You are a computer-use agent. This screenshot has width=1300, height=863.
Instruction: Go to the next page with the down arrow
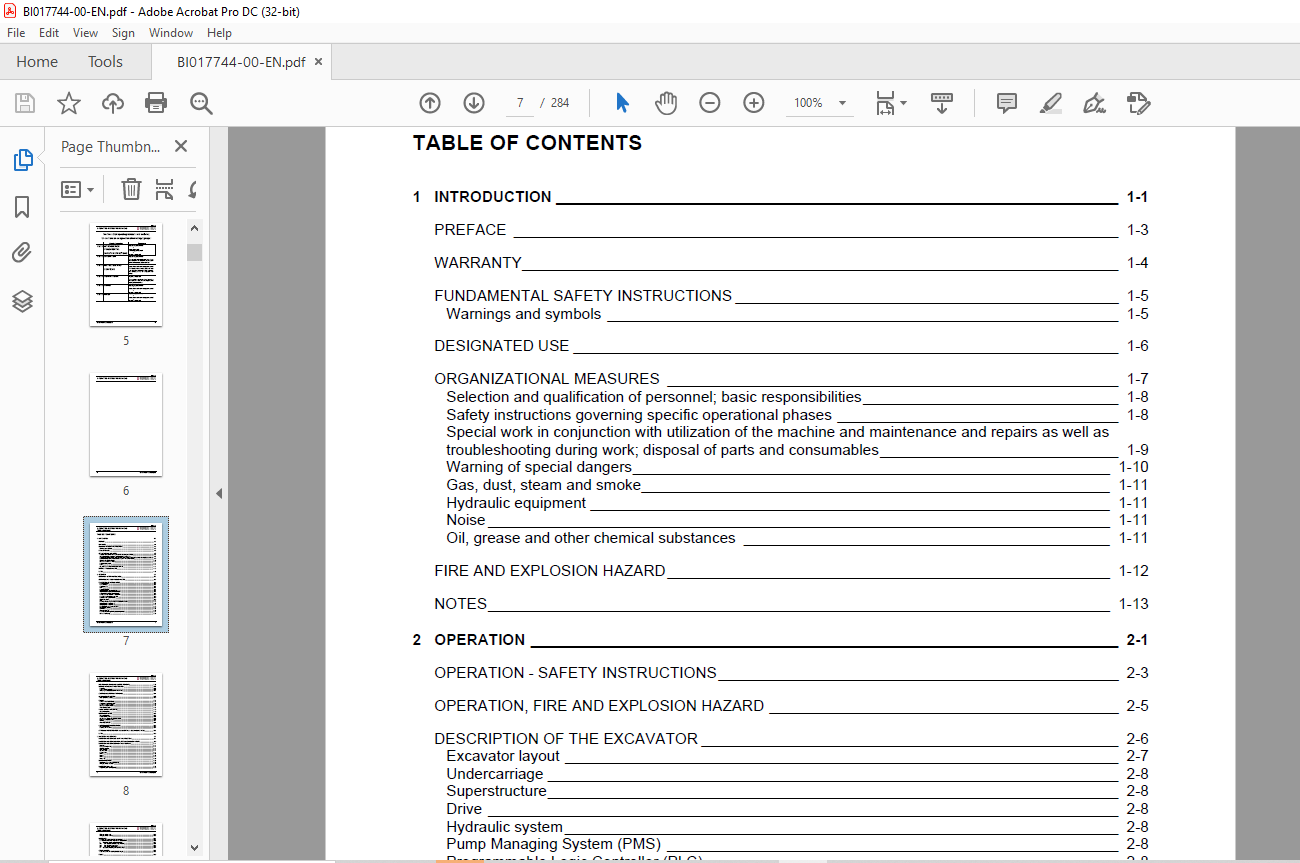[x=474, y=103]
